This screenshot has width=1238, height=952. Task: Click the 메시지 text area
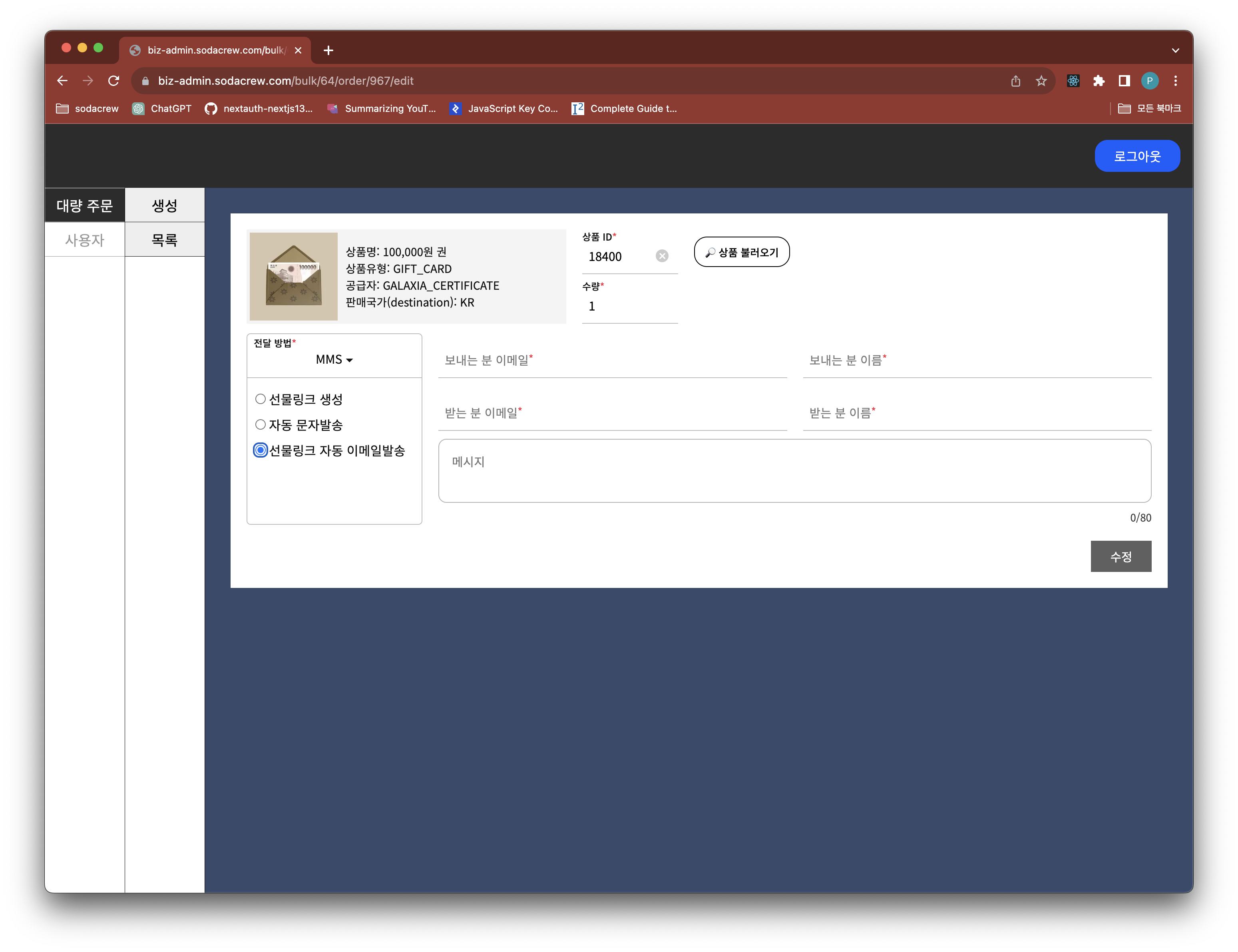coord(794,471)
